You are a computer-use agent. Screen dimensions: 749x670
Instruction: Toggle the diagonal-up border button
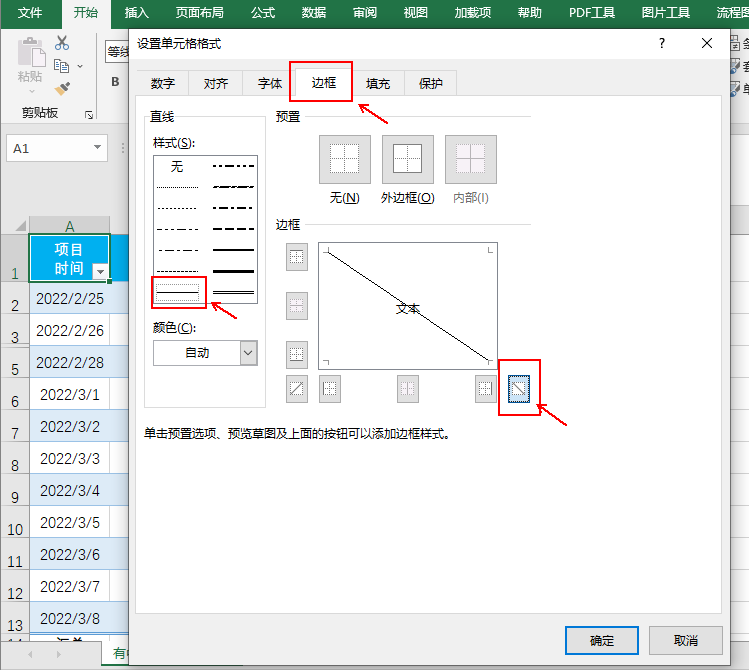(297, 389)
